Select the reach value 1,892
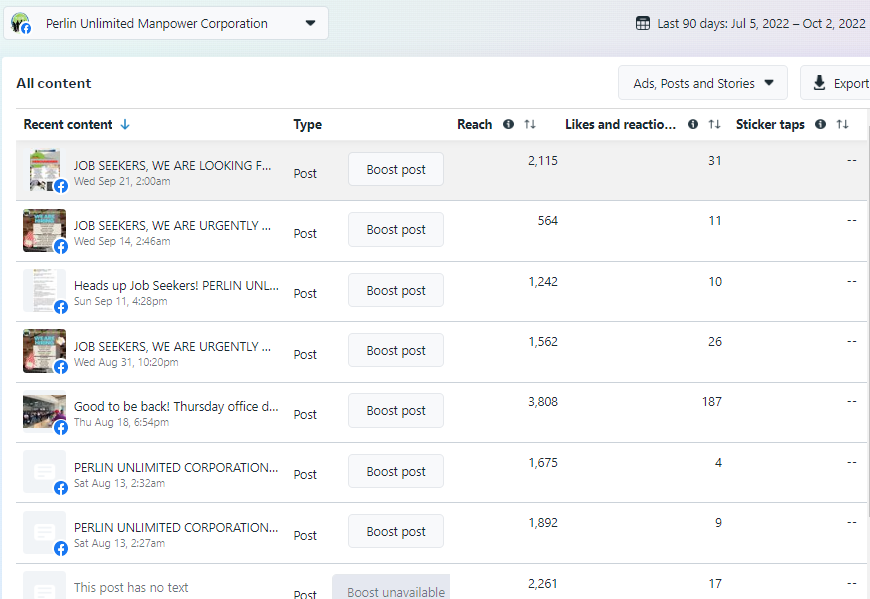 point(543,522)
